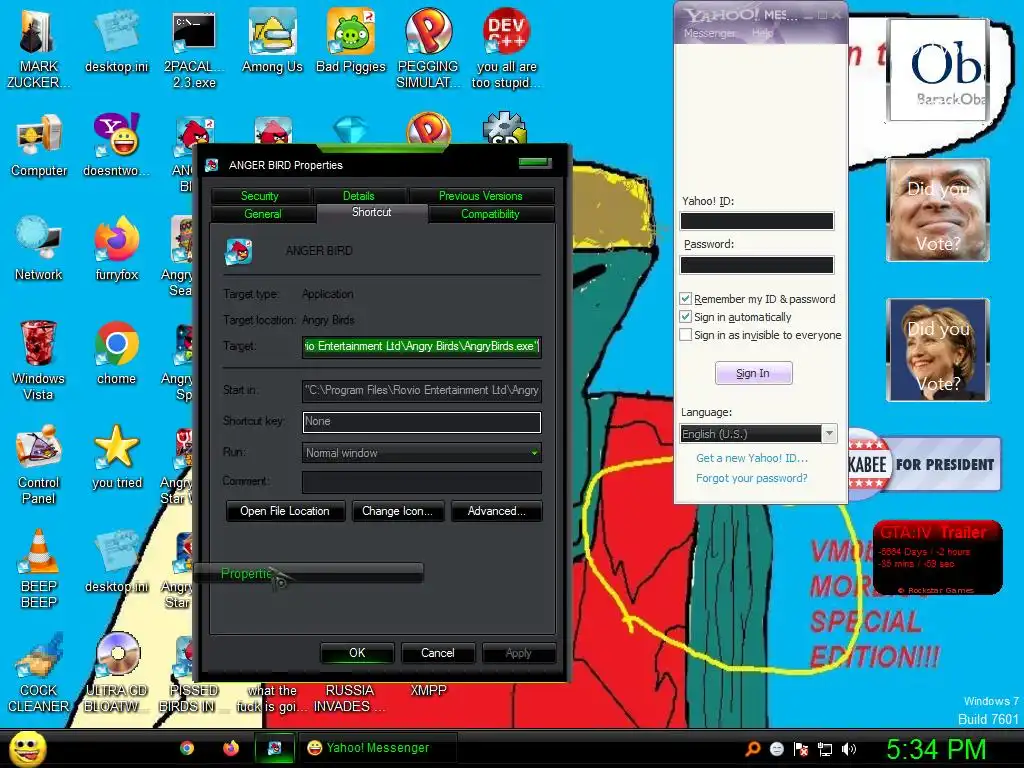This screenshot has height=768, width=1024.
Task: Toggle Sign in automatically checkbox
Action: click(x=685, y=317)
